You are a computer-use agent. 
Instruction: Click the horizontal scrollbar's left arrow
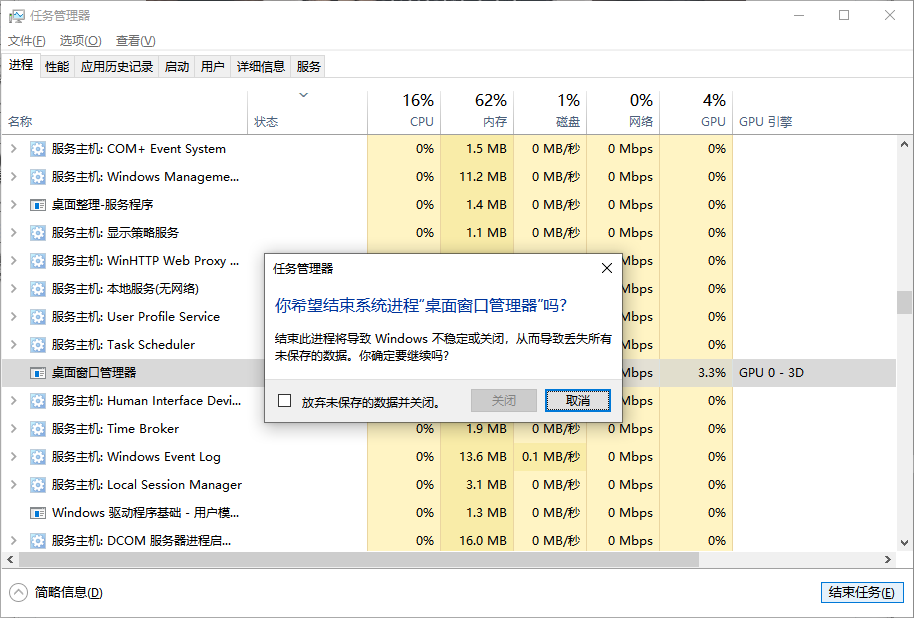coord(10,559)
